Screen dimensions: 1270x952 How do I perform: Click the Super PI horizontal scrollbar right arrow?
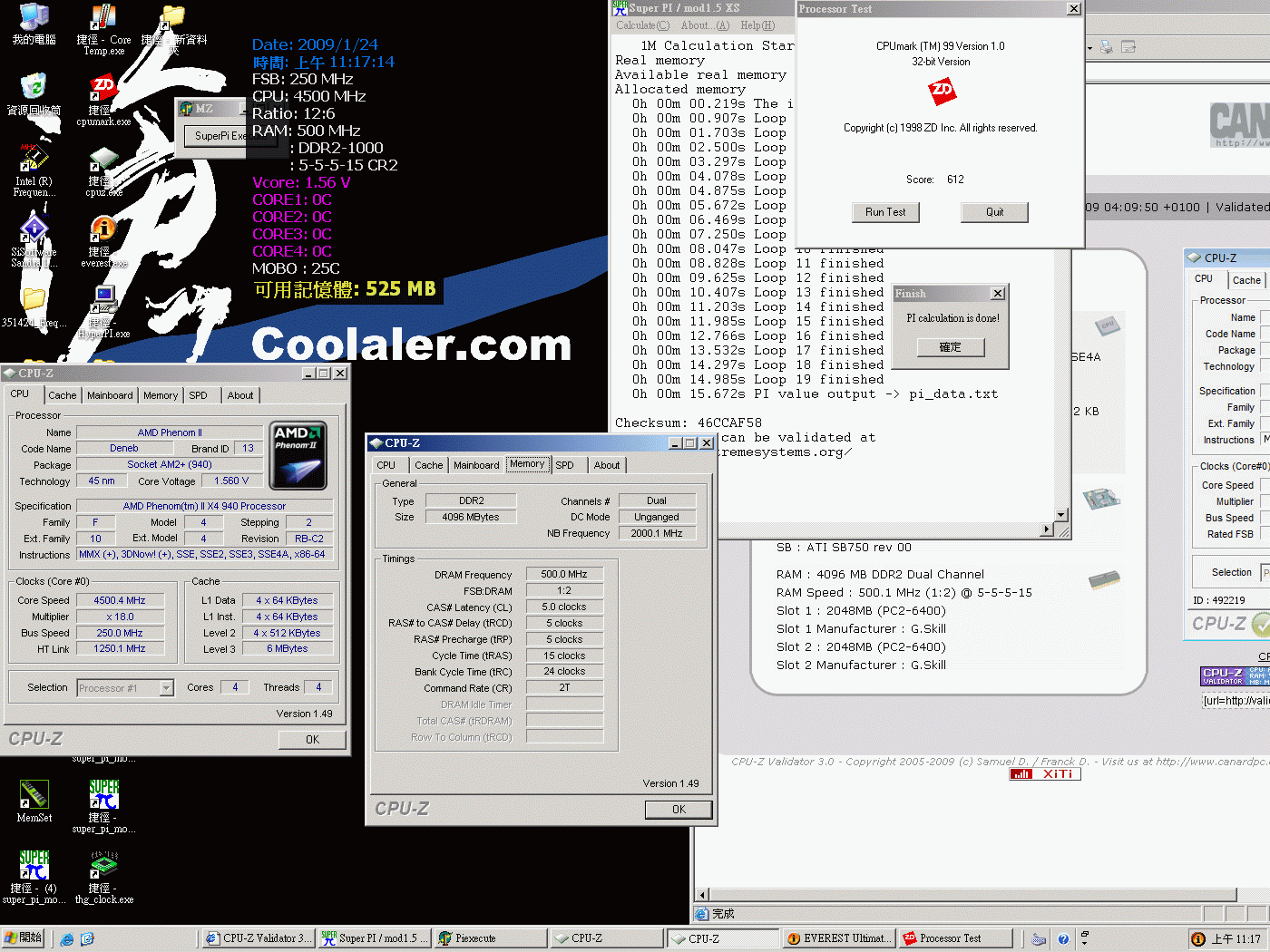click(x=1048, y=529)
